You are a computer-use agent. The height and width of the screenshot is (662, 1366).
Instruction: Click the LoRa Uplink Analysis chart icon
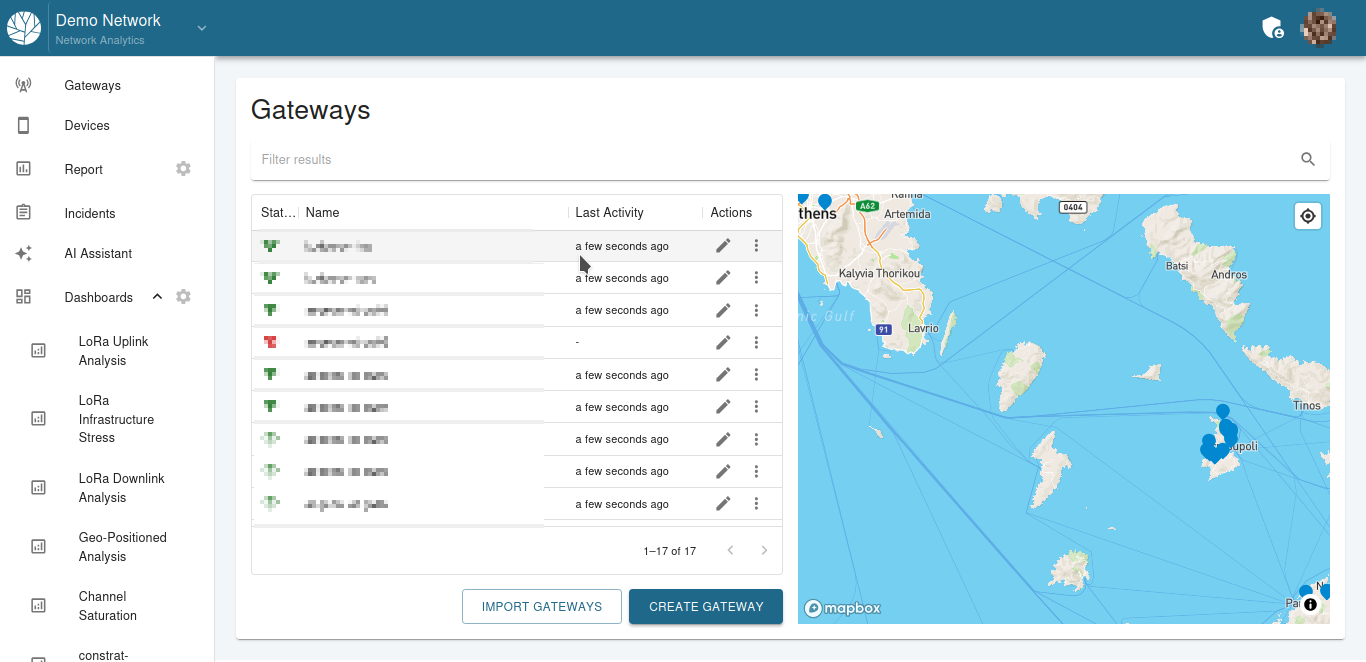pyautogui.click(x=38, y=351)
